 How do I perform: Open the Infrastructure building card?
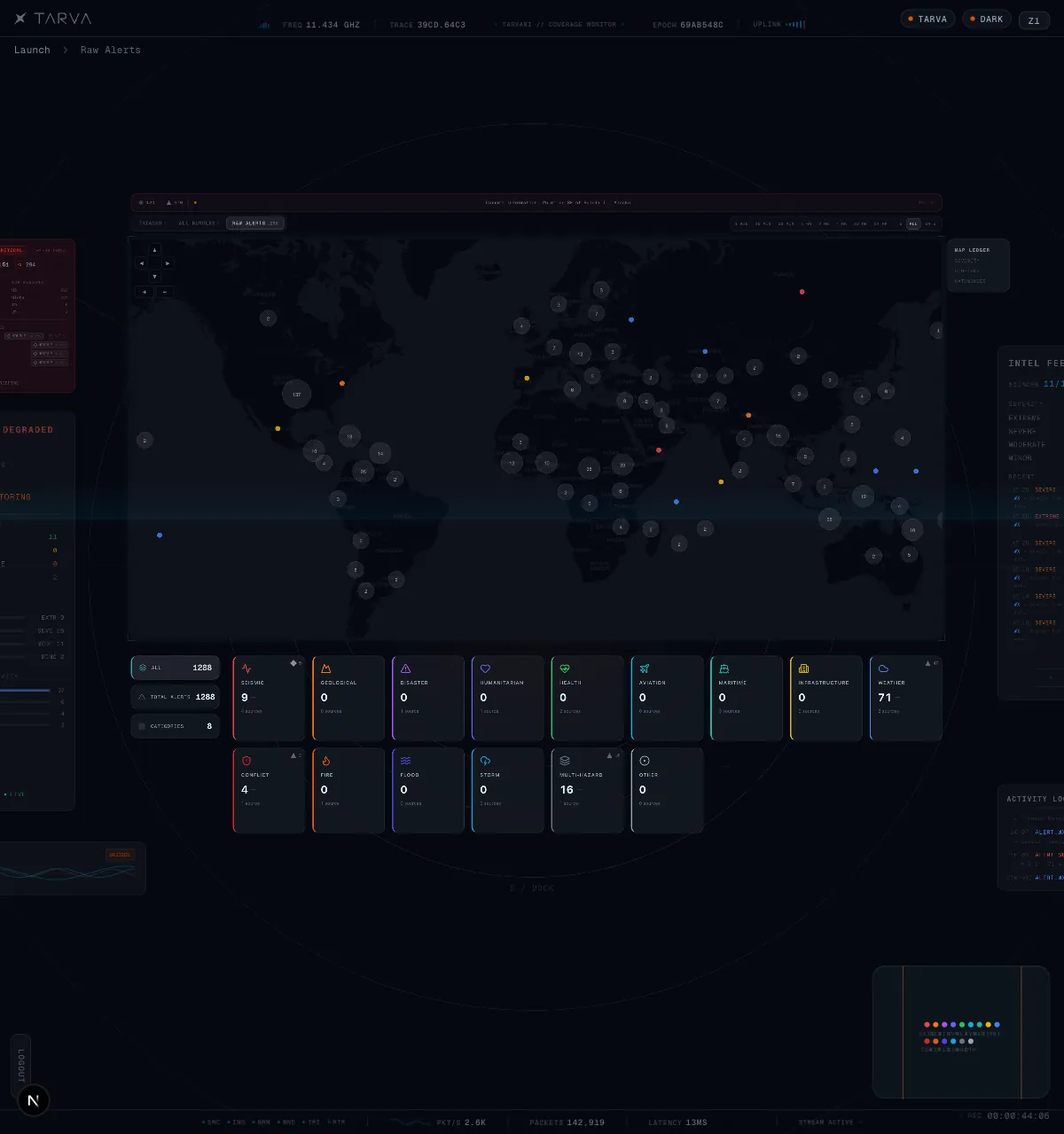click(826, 699)
